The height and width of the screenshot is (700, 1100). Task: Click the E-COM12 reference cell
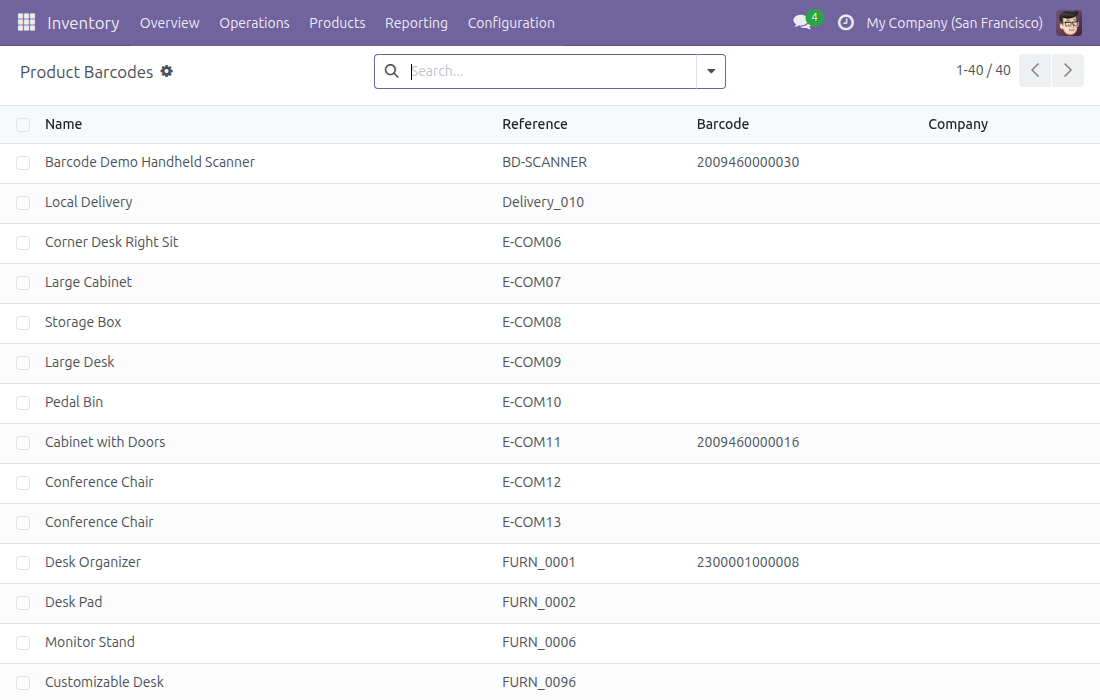[x=532, y=482]
